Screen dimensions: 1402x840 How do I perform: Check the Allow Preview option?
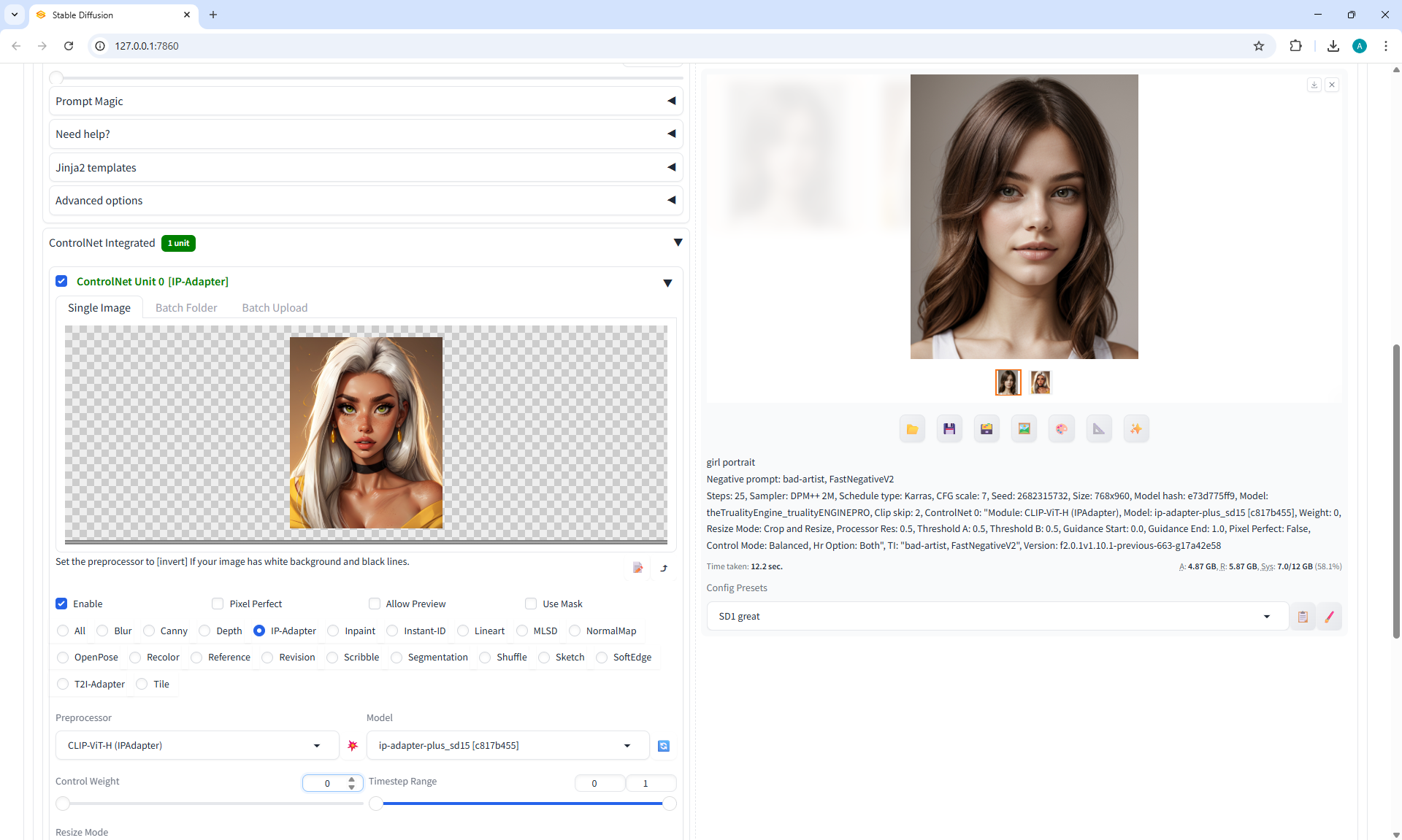click(375, 604)
